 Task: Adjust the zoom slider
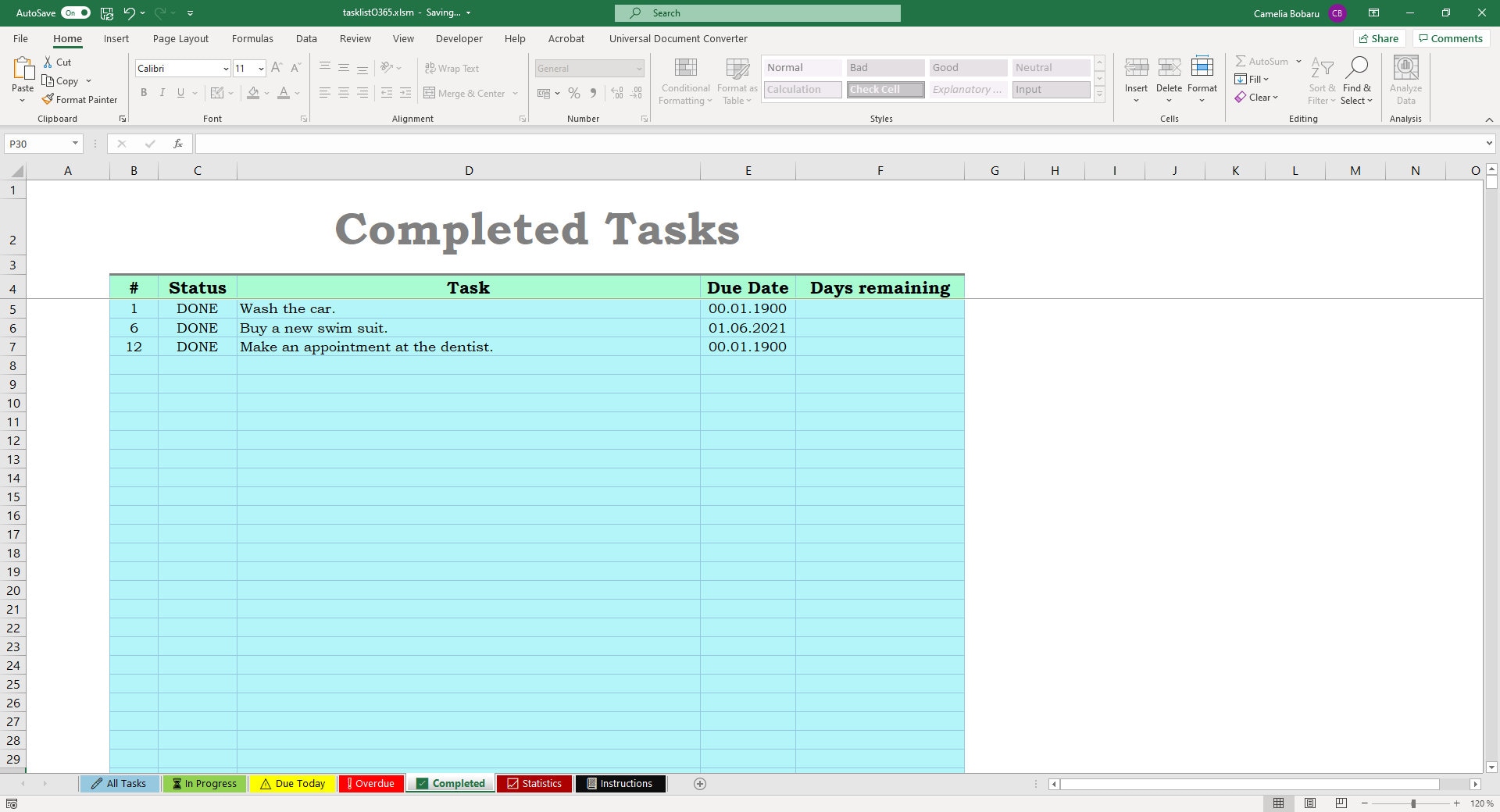(1413, 803)
